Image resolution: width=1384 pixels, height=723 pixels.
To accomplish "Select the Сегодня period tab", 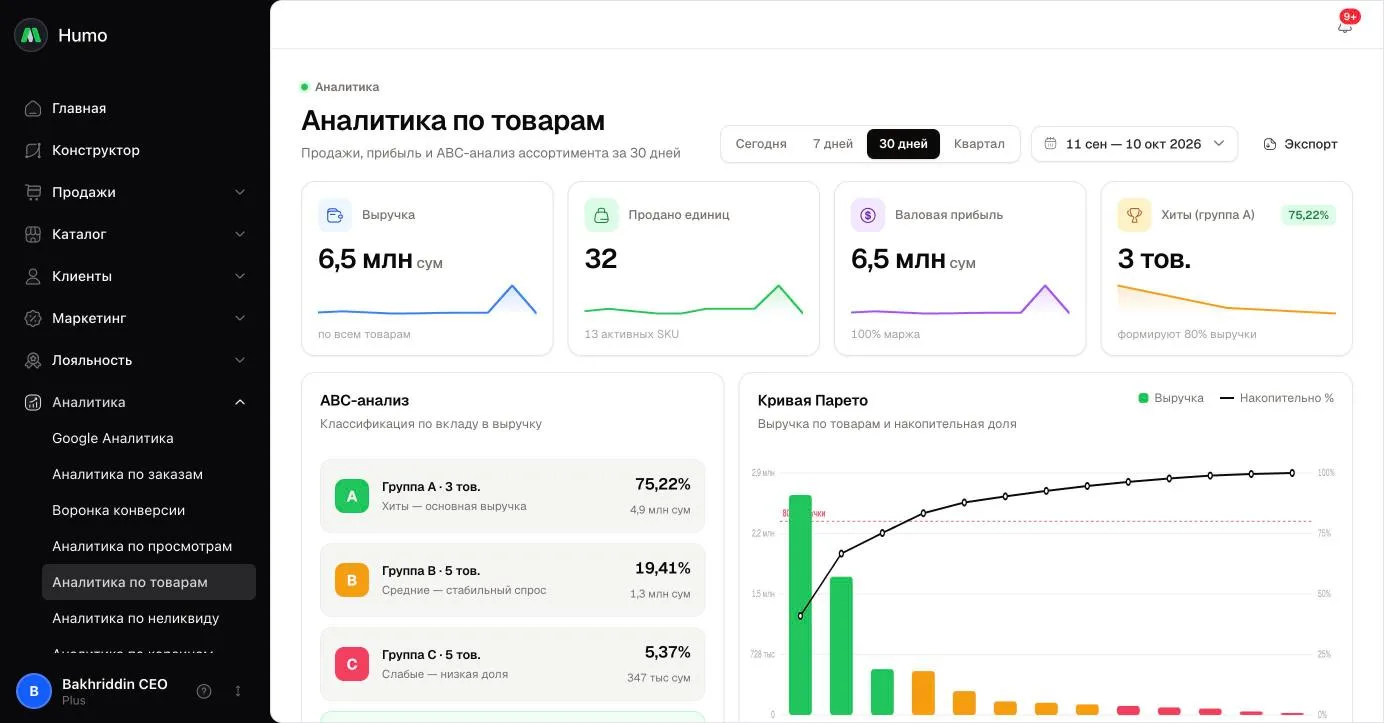I will (x=761, y=144).
